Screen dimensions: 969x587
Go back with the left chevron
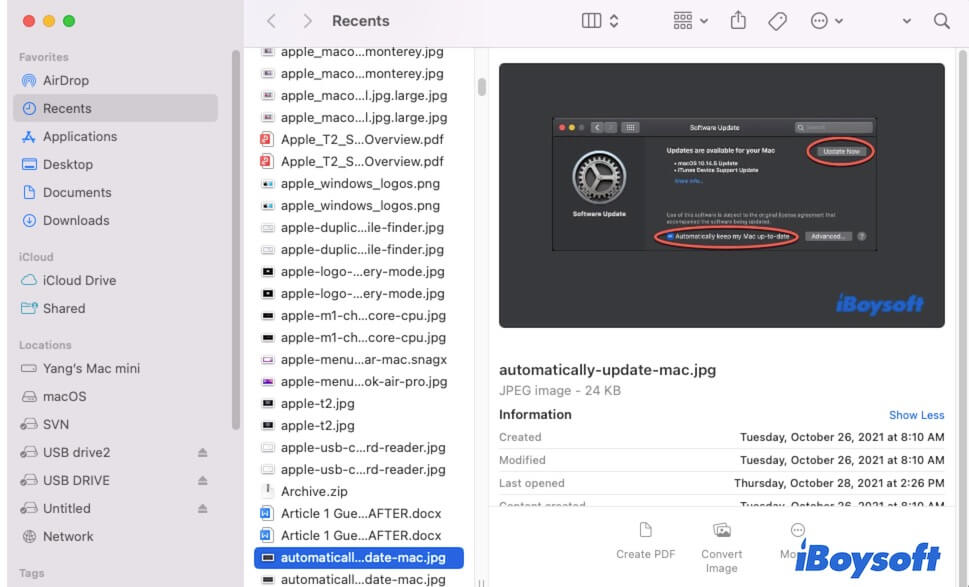tap(272, 21)
